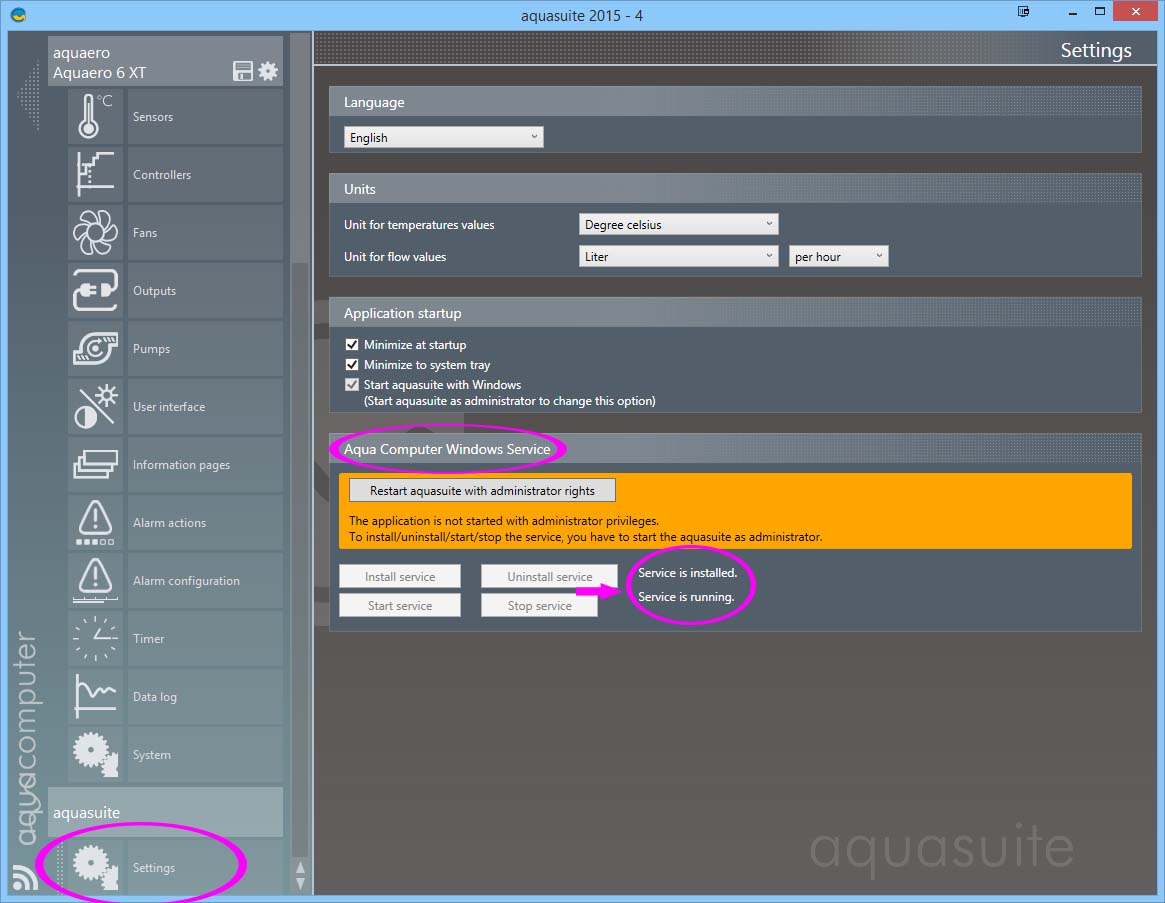The image size is (1165, 903).
Task: Click the Start service button
Action: (400, 606)
